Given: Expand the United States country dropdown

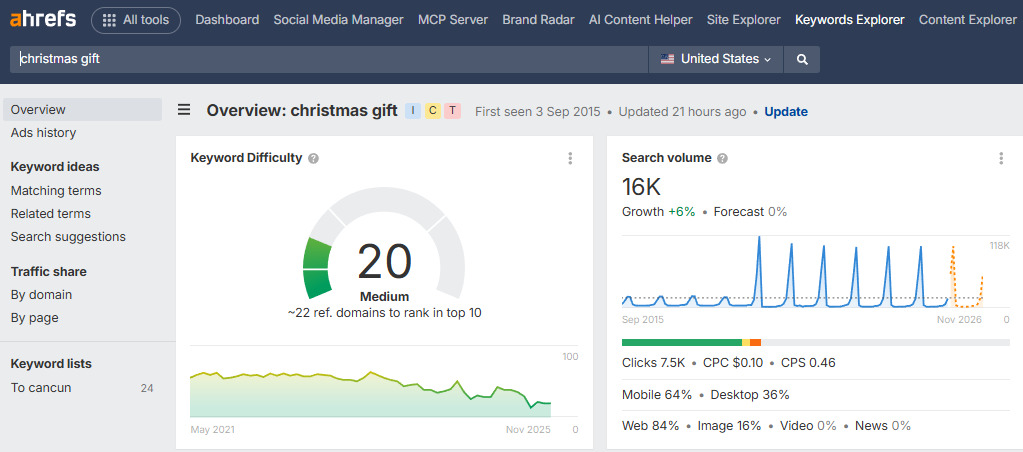Looking at the screenshot, I should [x=716, y=59].
